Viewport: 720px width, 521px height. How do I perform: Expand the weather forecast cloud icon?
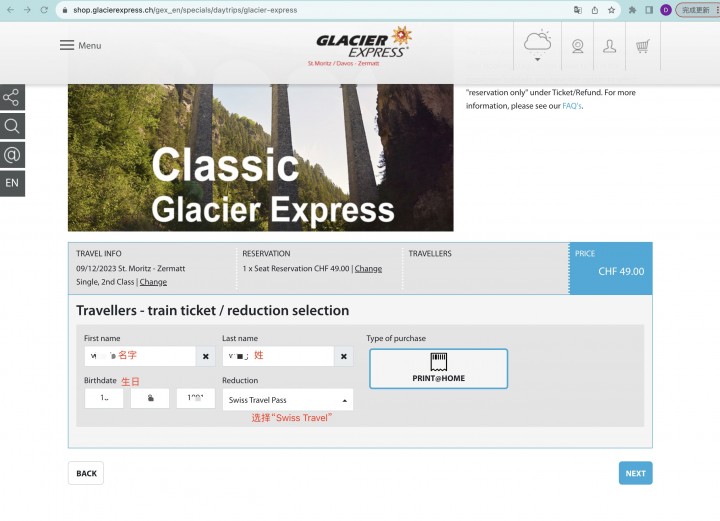tap(537, 45)
